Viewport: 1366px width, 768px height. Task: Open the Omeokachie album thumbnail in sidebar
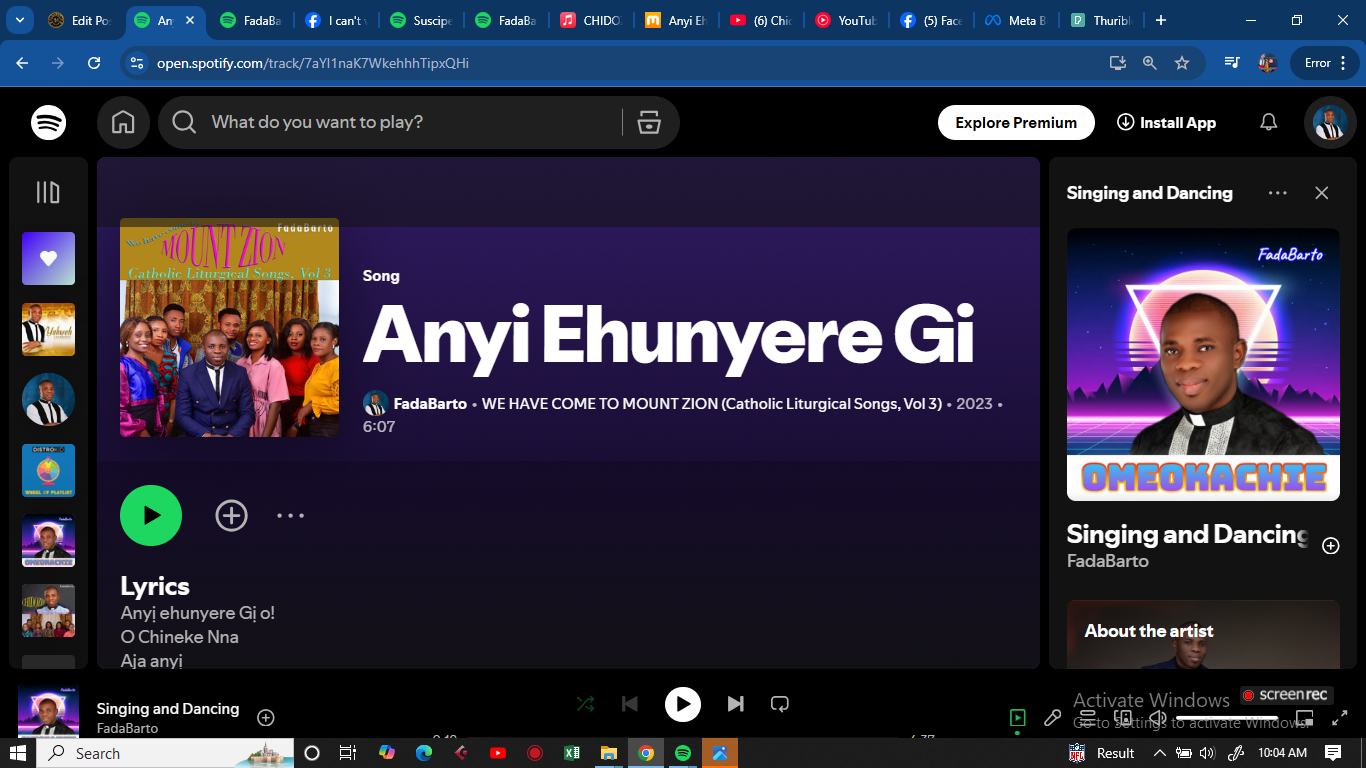point(48,541)
